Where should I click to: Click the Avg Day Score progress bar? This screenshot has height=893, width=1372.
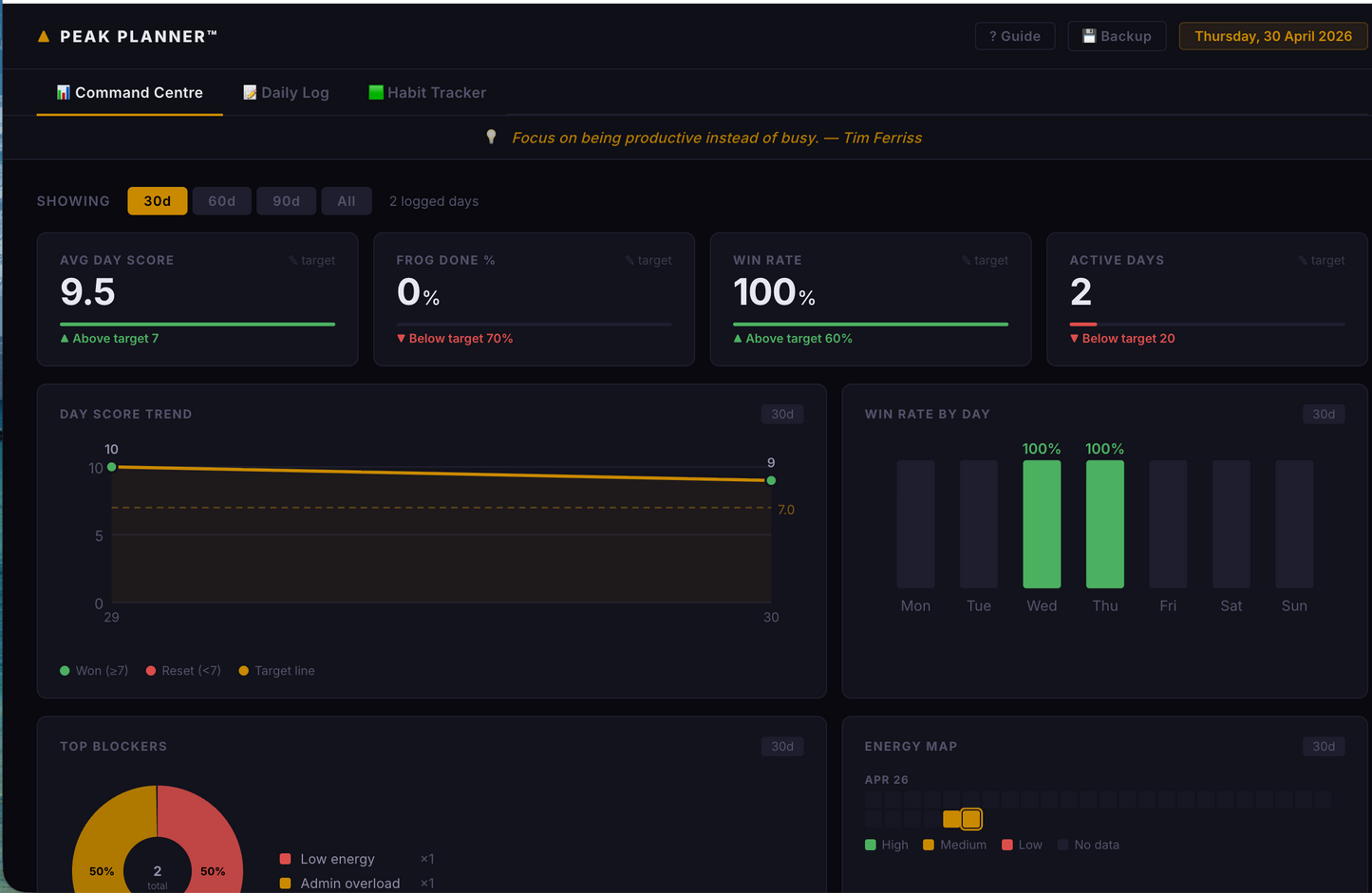pyautogui.click(x=197, y=325)
